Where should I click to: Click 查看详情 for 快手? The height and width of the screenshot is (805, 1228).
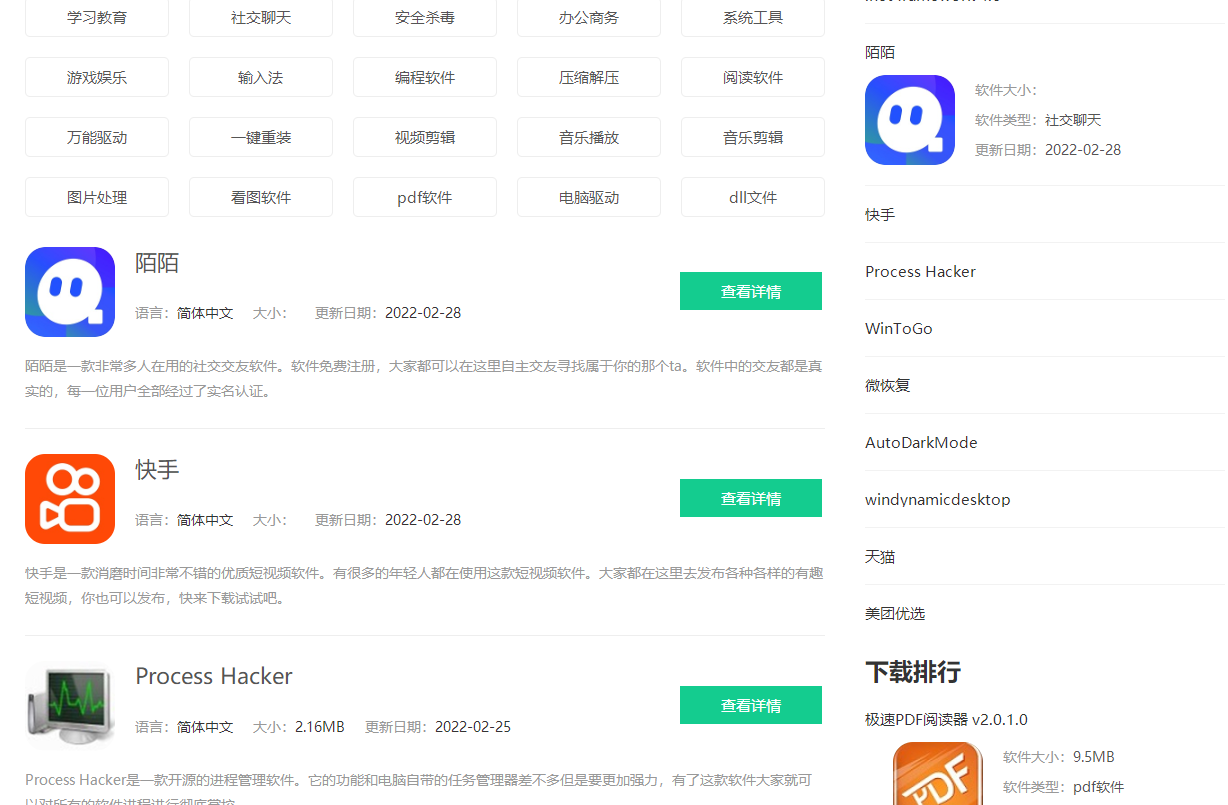[x=750, y=498]
